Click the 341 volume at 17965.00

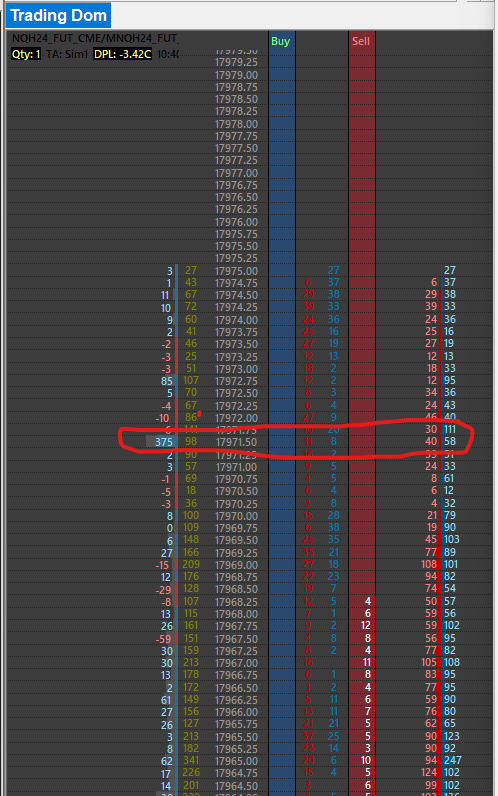(x=191, y=760)
